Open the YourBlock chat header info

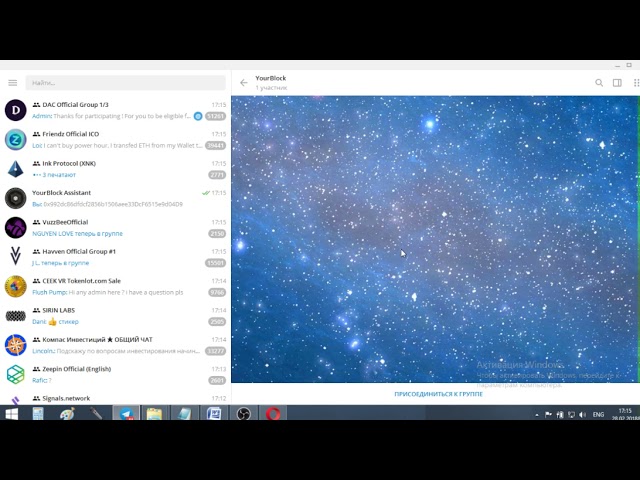point(271,82)
